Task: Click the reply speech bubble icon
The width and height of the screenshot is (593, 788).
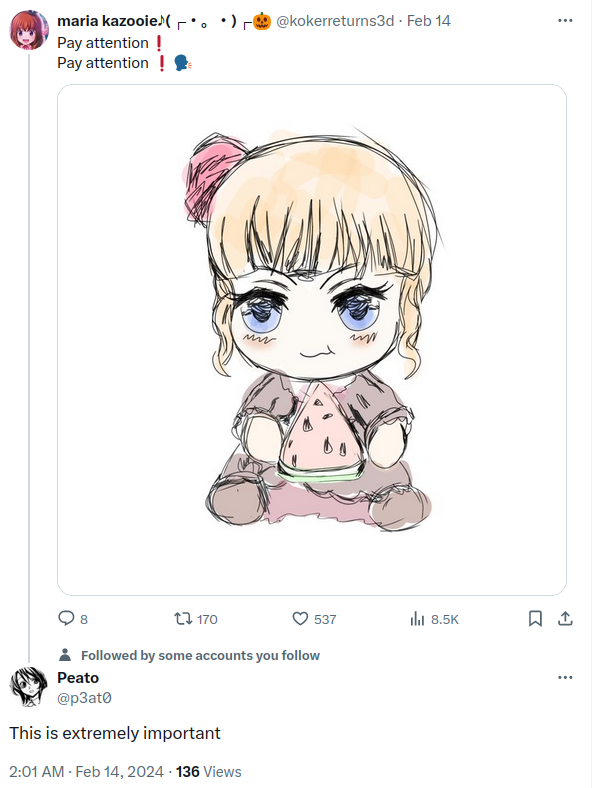Action: tap(66, 618)
